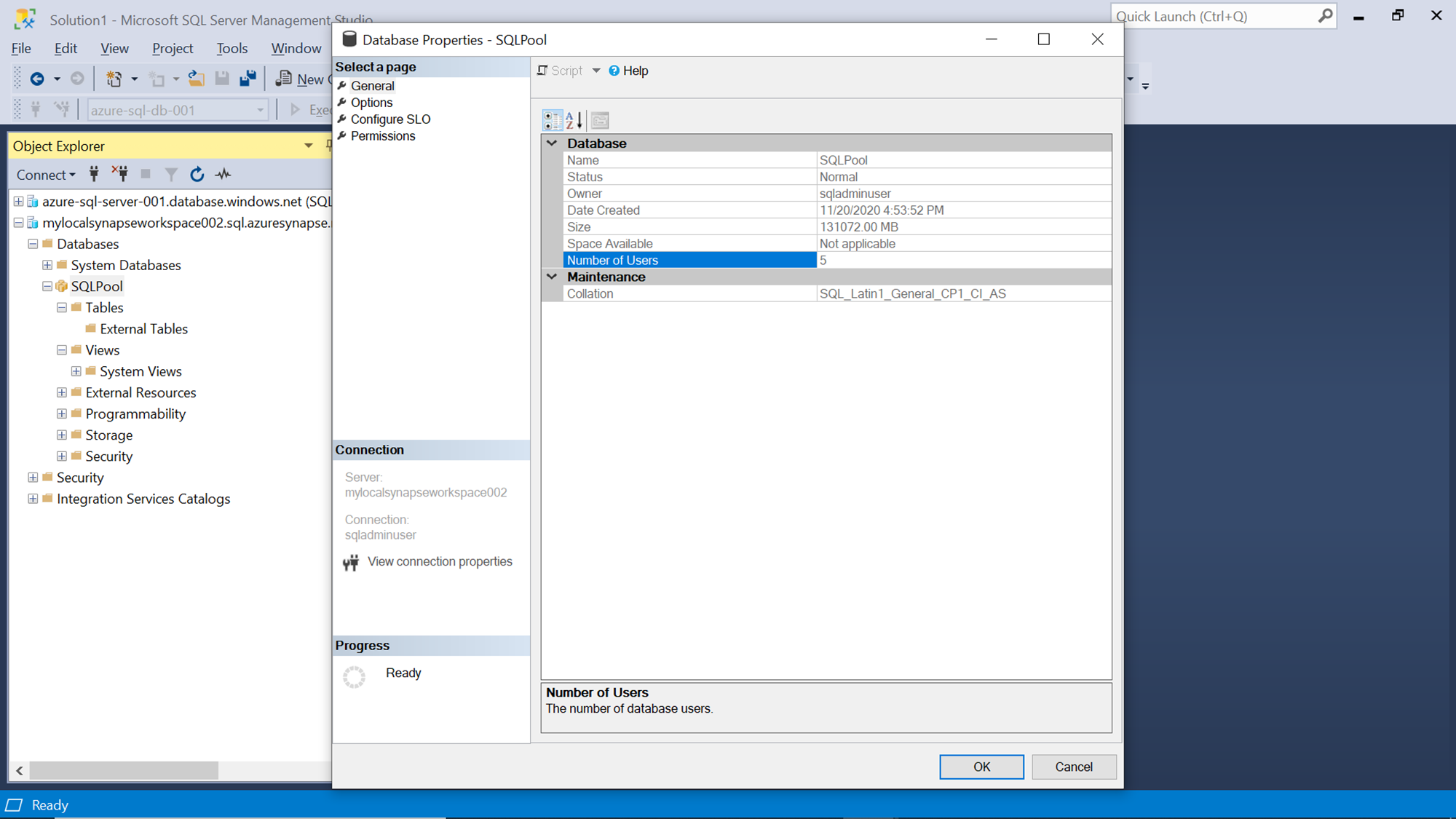Click the Disconnect icon in Object Explorer toolbar
This screenshot has width=1456, height=819.
120,173
